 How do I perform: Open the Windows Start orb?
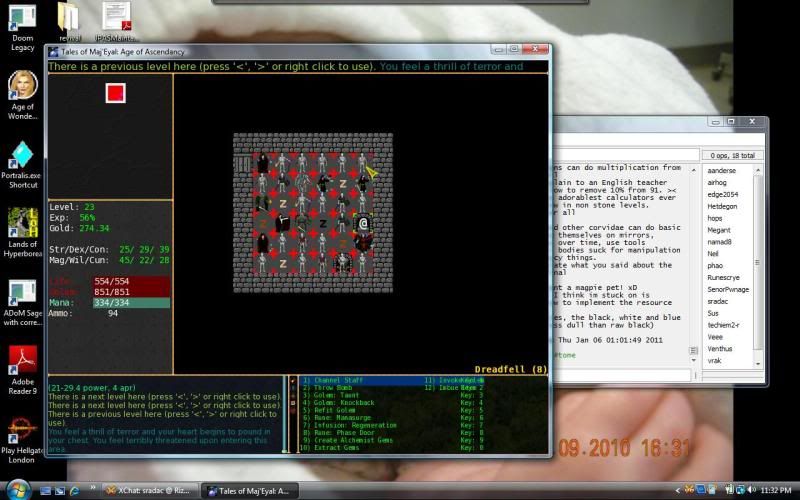coord(17,490)
